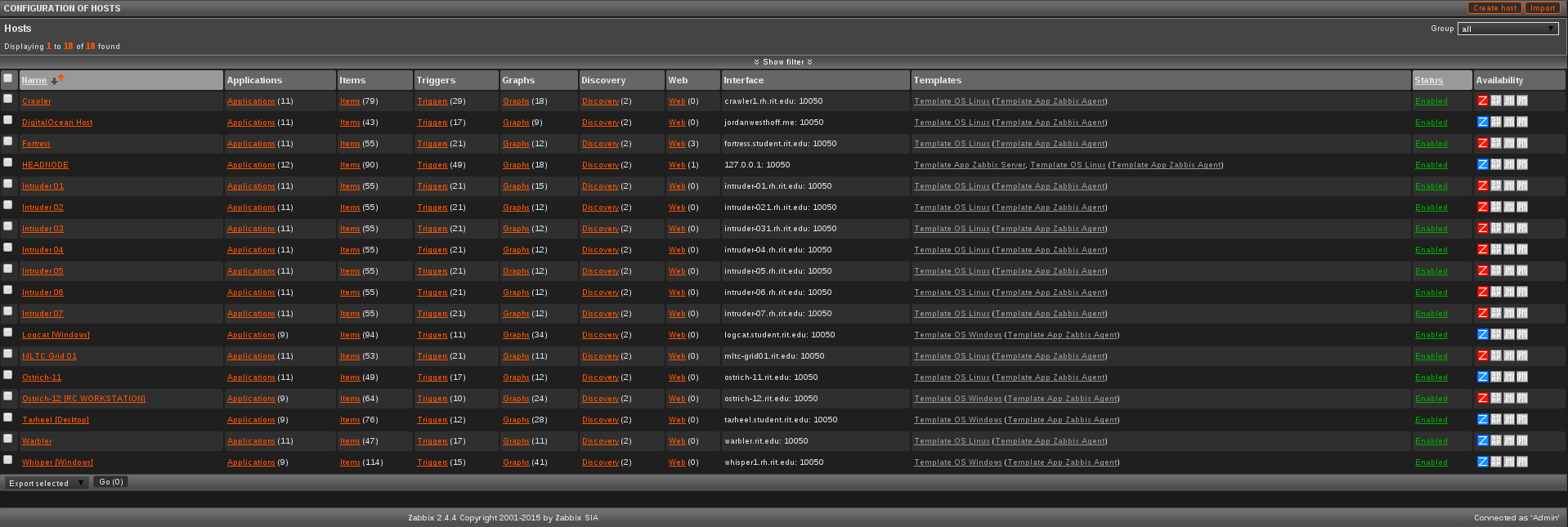Open the Export selected action dropdown
This screenshot has width=1568, height=527.
[47, 483]
